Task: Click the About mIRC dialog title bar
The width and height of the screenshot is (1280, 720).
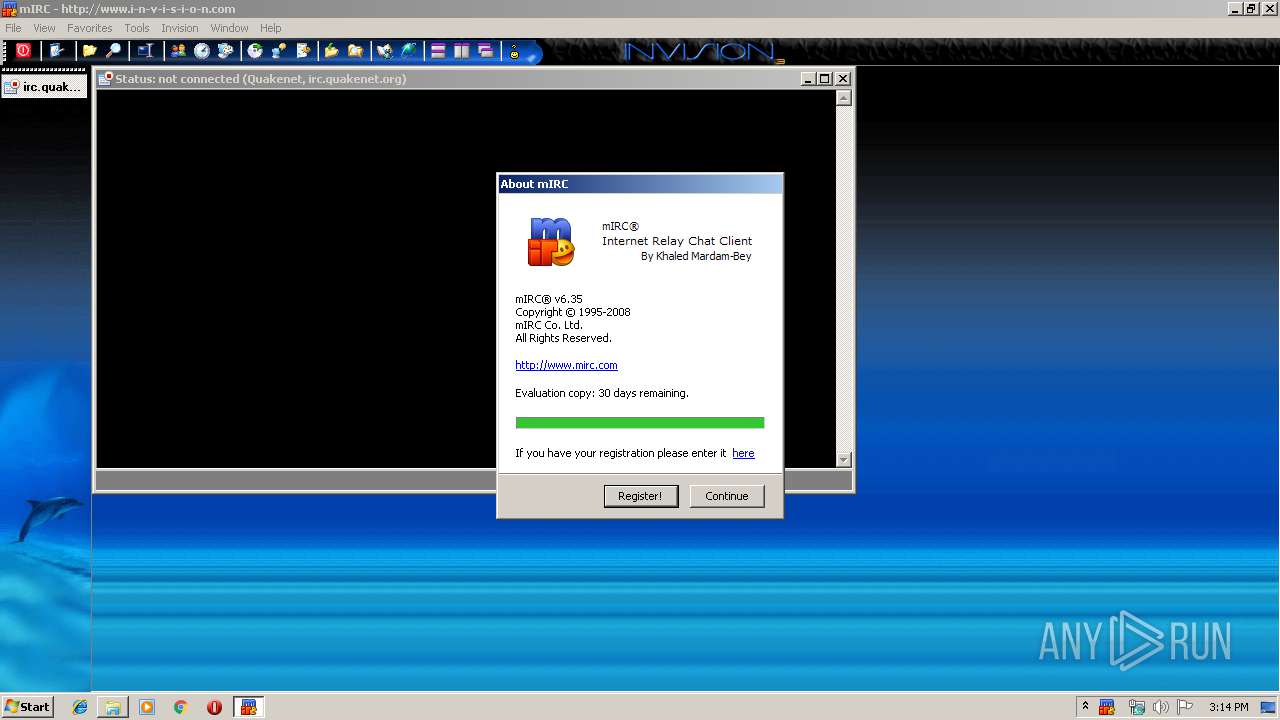Action: click(x=640, y=184)
